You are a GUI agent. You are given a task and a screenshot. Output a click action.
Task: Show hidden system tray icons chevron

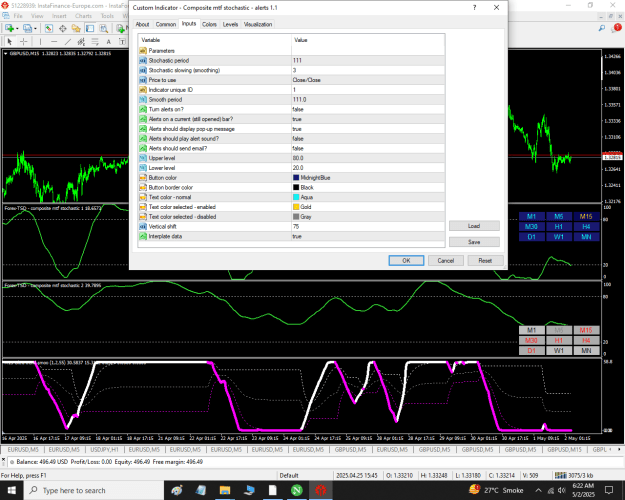point(538,490)
